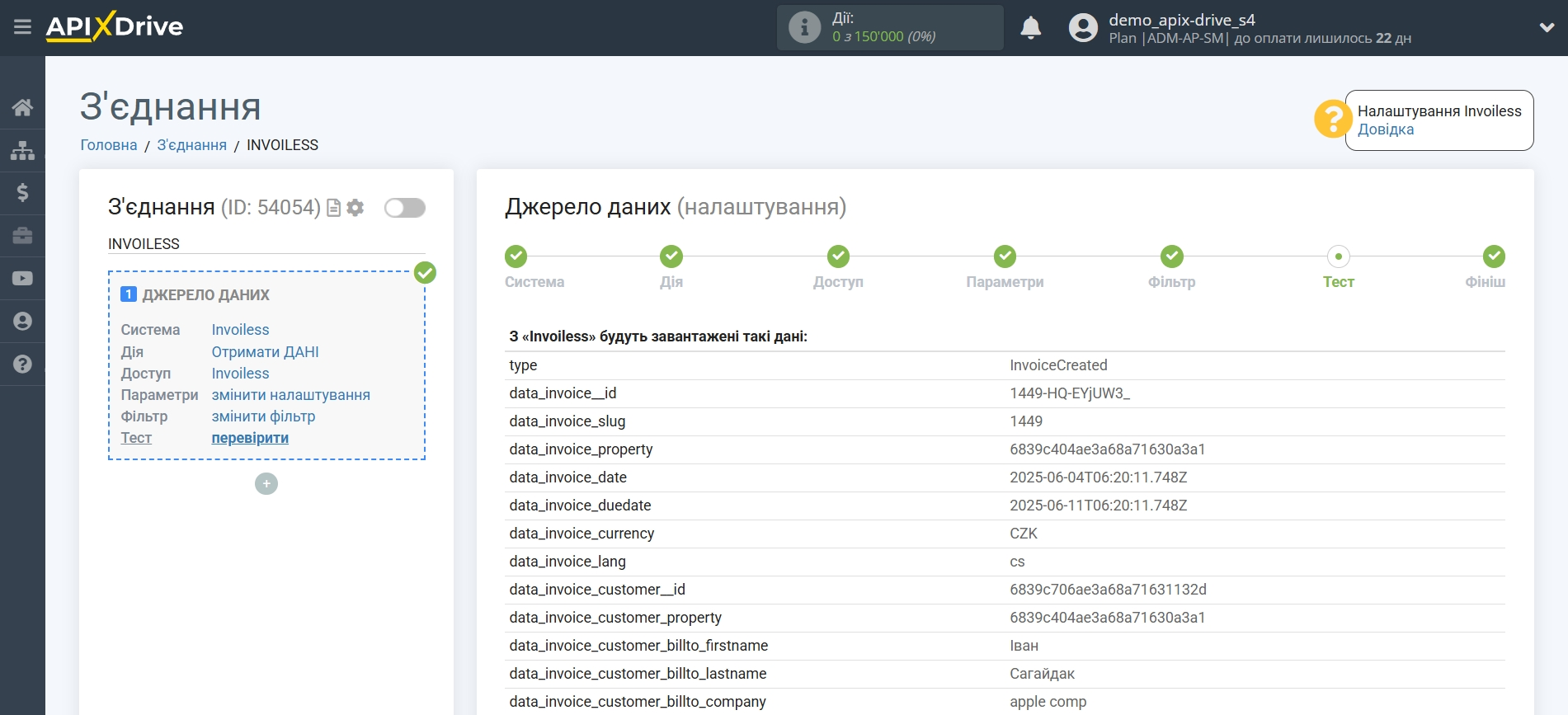
Task: Open the video tutorials sidebar icon
Action: pos(22,279)
